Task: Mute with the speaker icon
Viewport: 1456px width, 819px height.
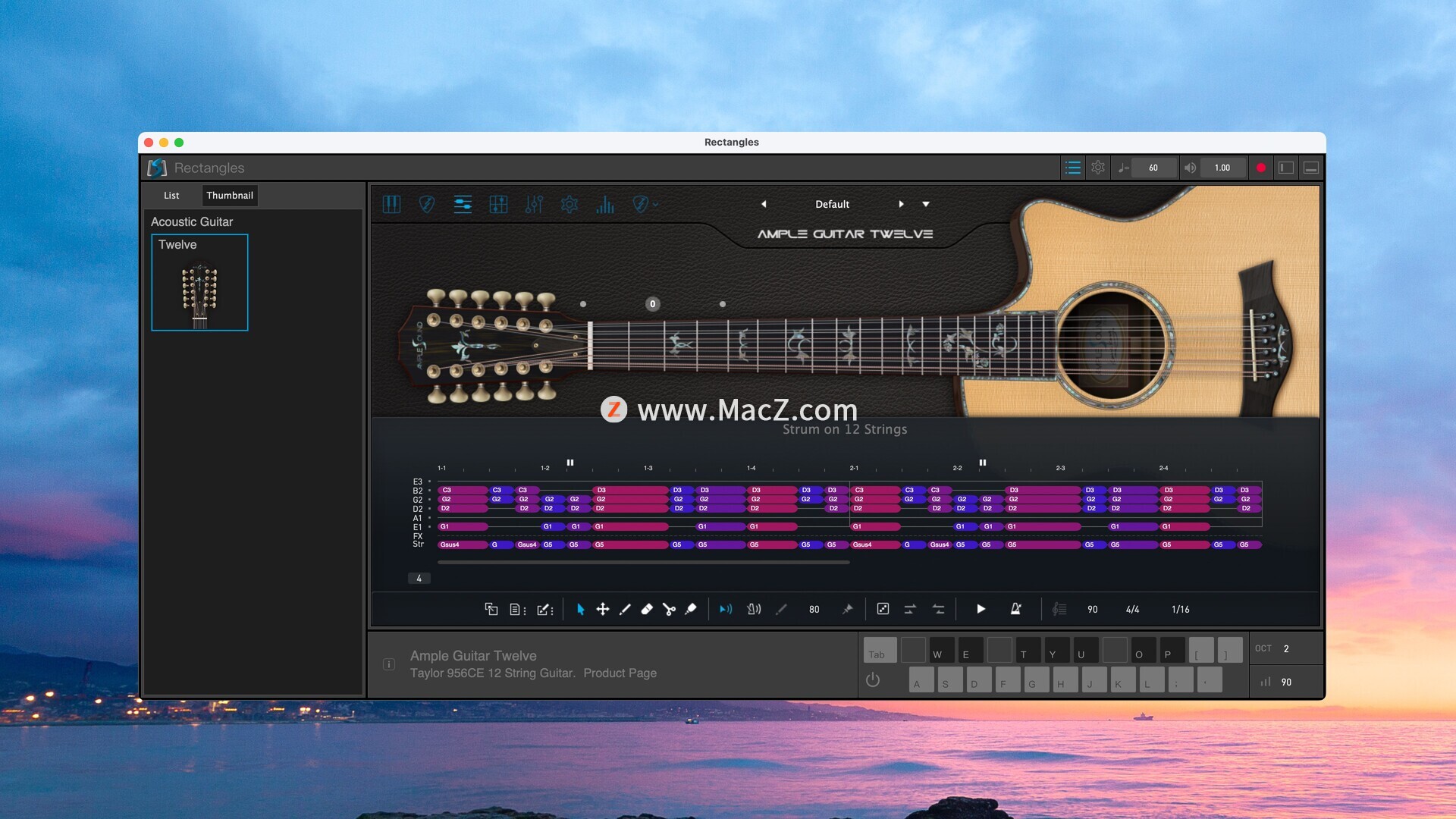Action: point(1191,168)
